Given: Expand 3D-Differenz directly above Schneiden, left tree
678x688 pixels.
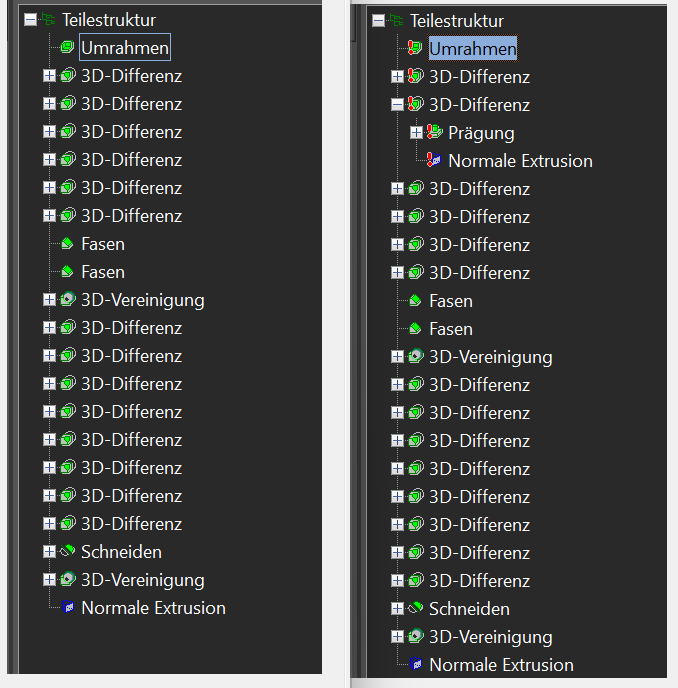Looking at the screenshot, I should (x=50, y=523).
